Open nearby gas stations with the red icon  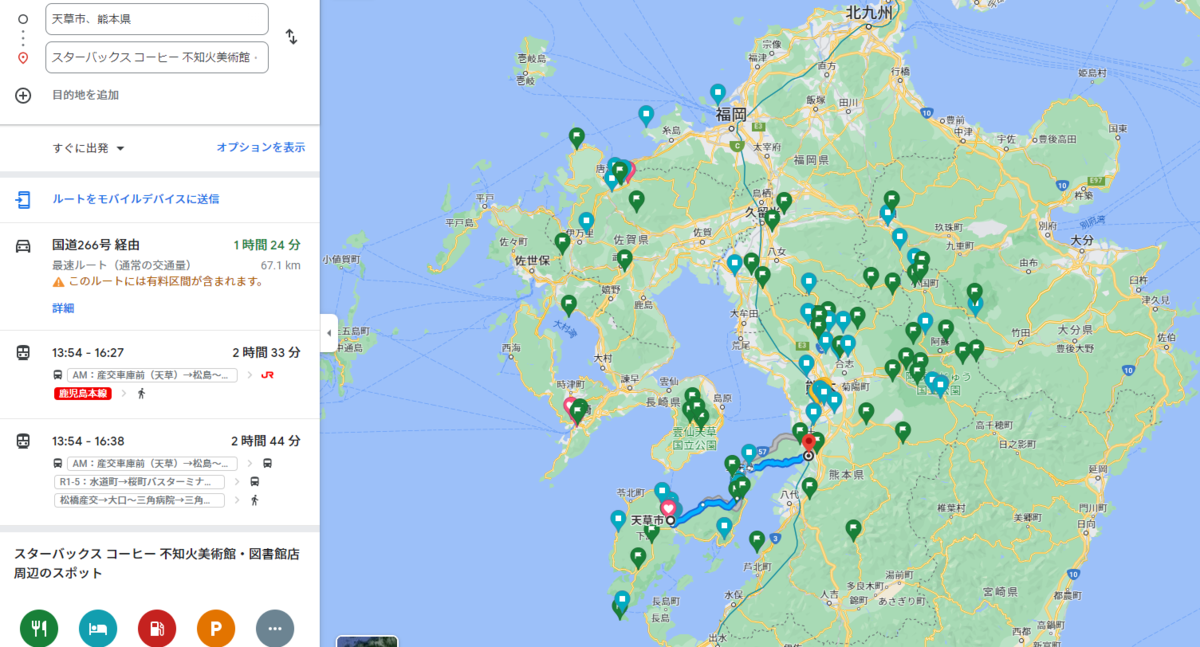click(157, 629)
